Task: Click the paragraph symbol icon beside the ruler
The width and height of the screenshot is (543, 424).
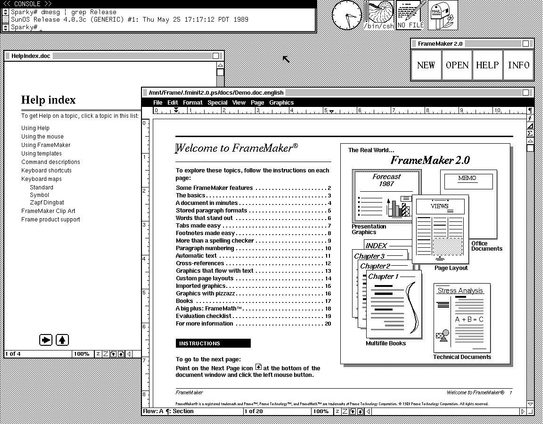Action: pyautogui.click(x=530, y=111)
